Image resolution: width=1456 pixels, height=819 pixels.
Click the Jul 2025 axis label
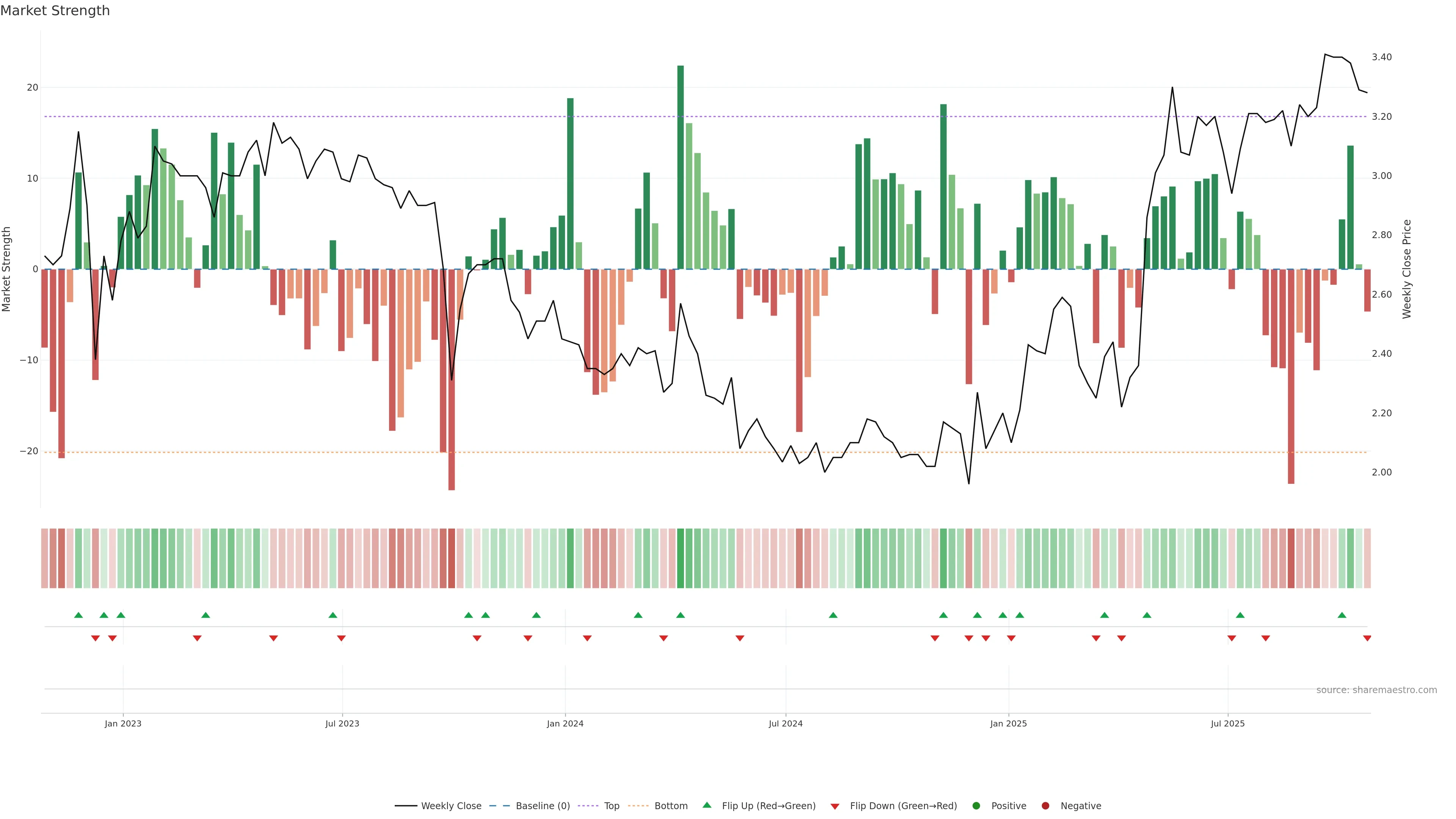tap(1227, 723)
